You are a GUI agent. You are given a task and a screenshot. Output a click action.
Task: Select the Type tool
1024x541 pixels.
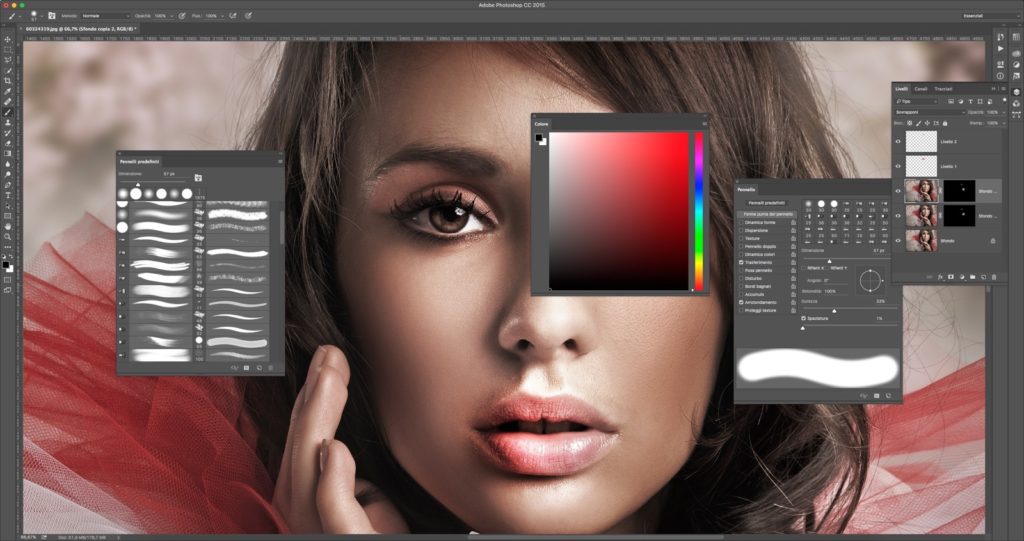(8, 195)
